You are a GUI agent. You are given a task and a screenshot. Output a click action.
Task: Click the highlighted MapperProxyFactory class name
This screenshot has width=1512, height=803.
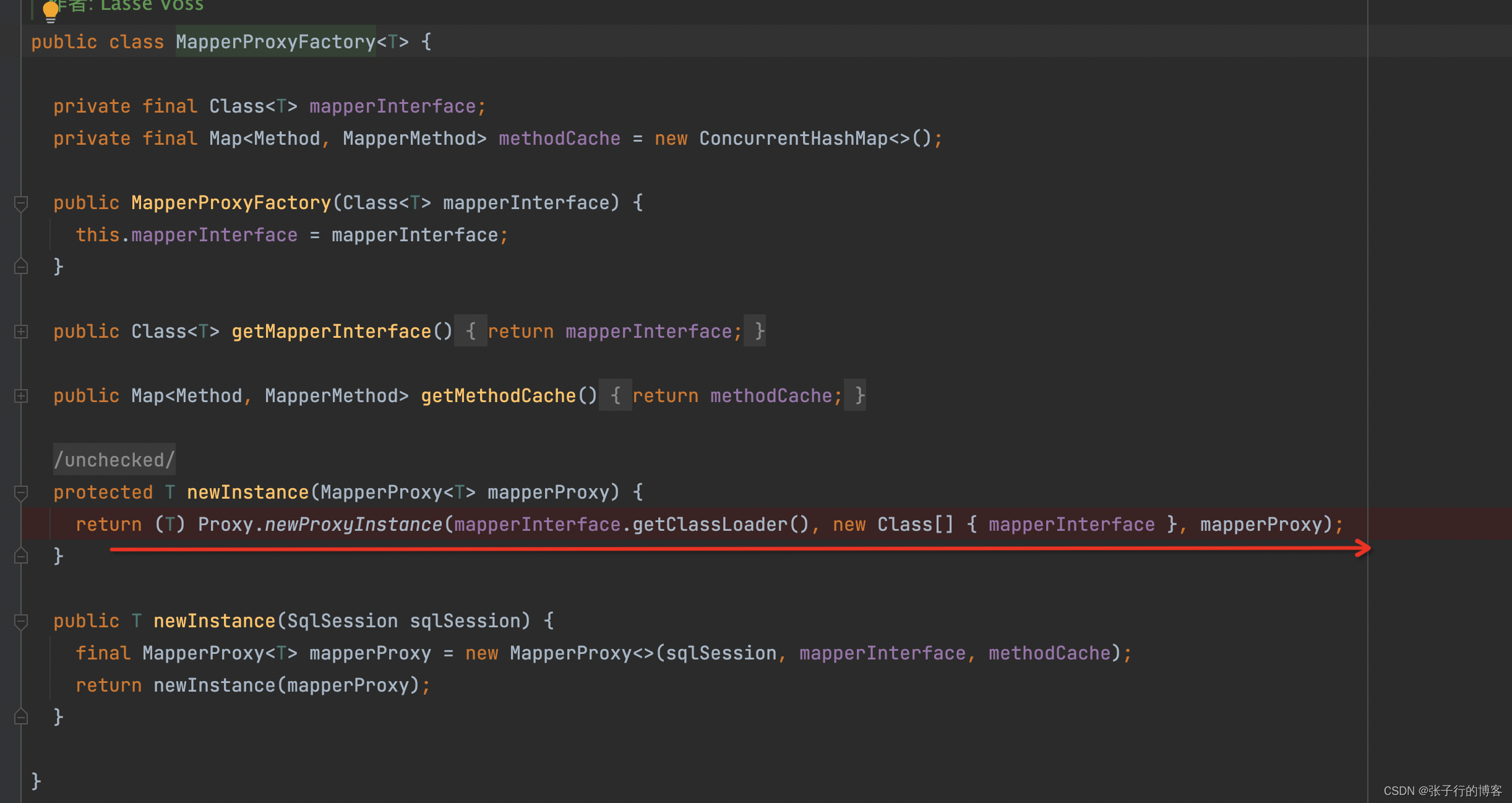click(x=275, y=41)
